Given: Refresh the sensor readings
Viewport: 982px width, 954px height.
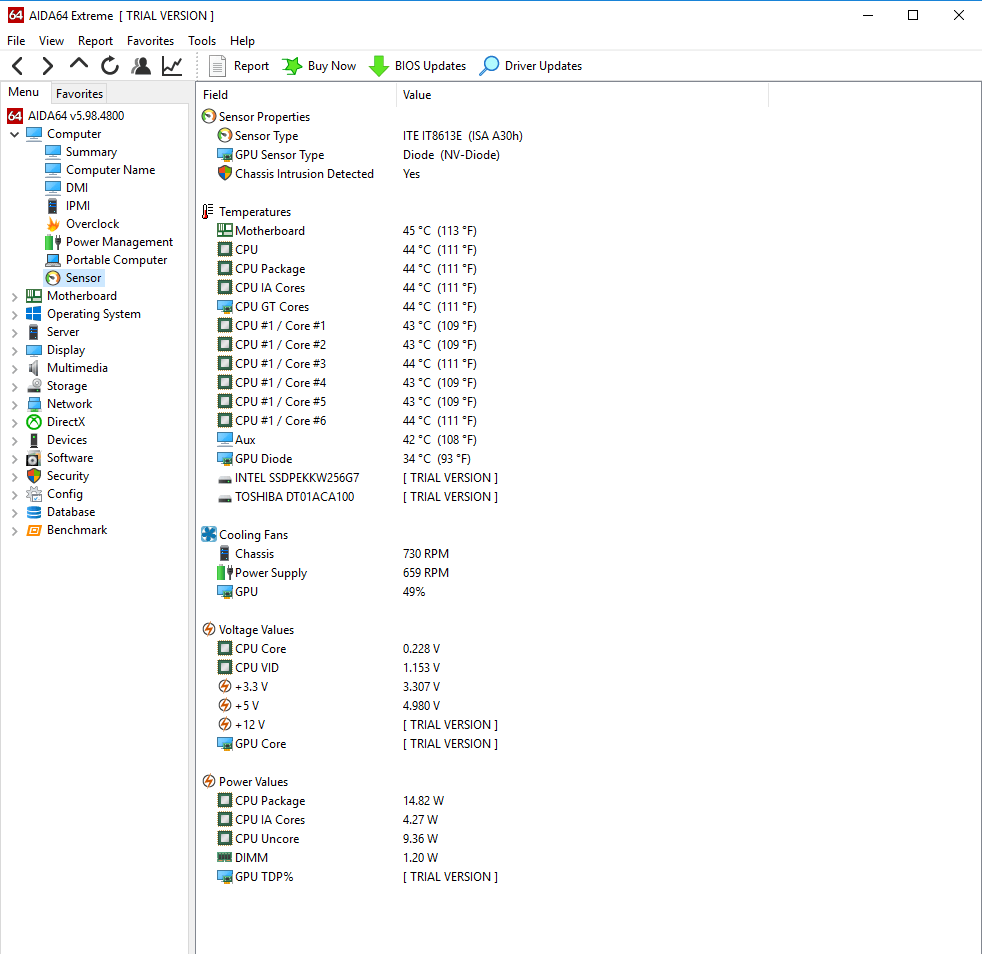Looking at the screenshot, I should [x=110, y=66].
